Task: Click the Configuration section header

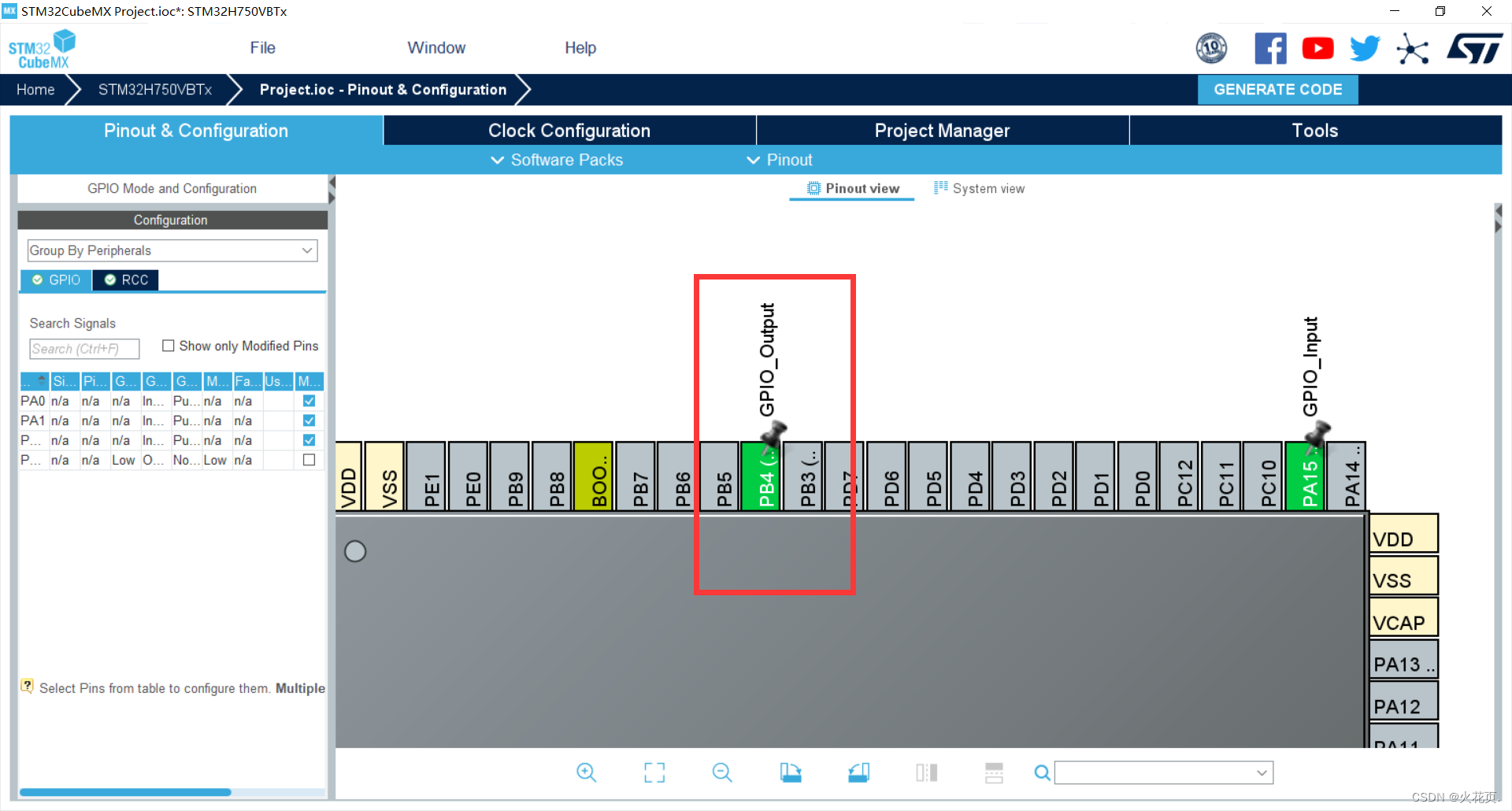Action: click(x=172, y=220)
